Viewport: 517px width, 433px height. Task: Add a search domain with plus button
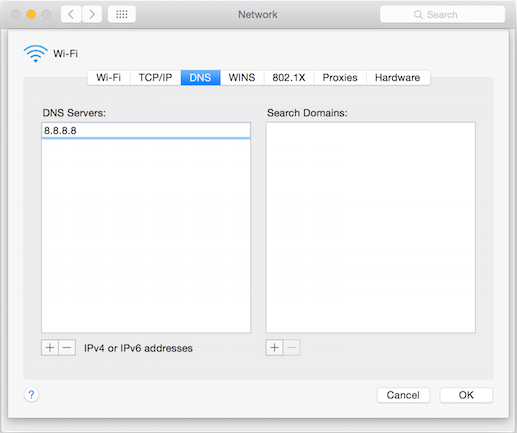[x=274, y=348]
